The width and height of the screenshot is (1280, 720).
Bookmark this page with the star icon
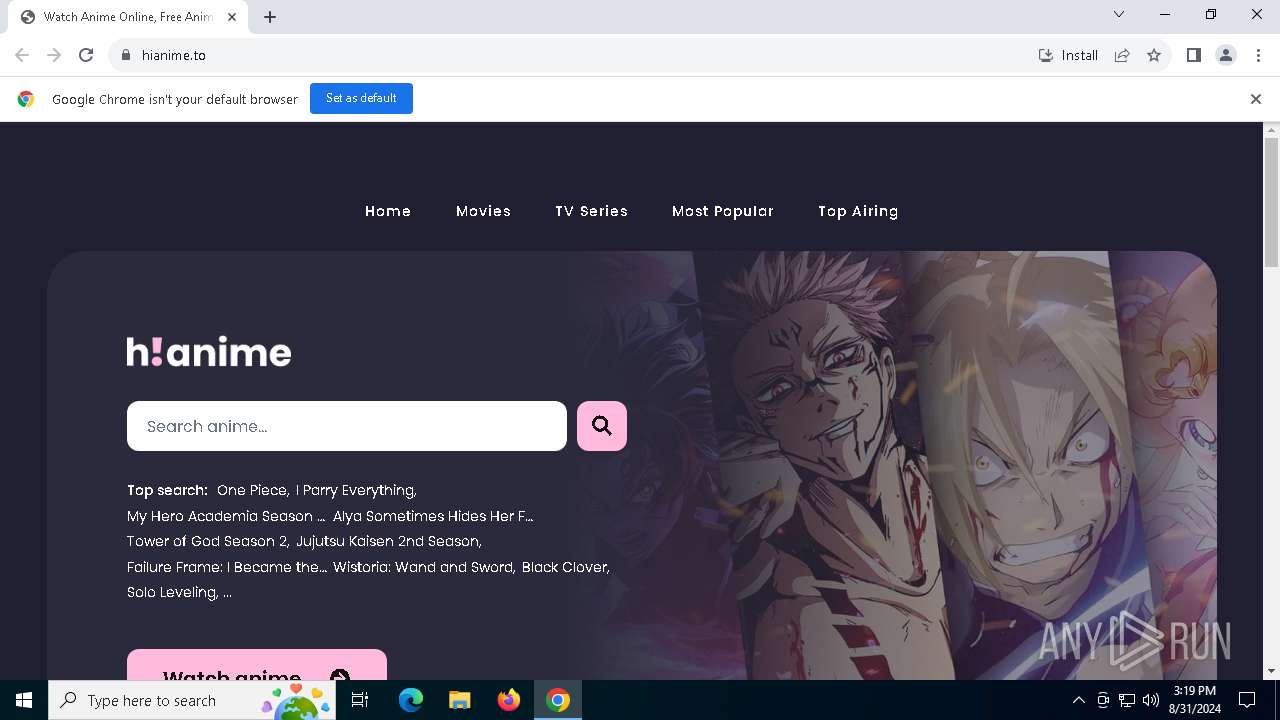1154,55
